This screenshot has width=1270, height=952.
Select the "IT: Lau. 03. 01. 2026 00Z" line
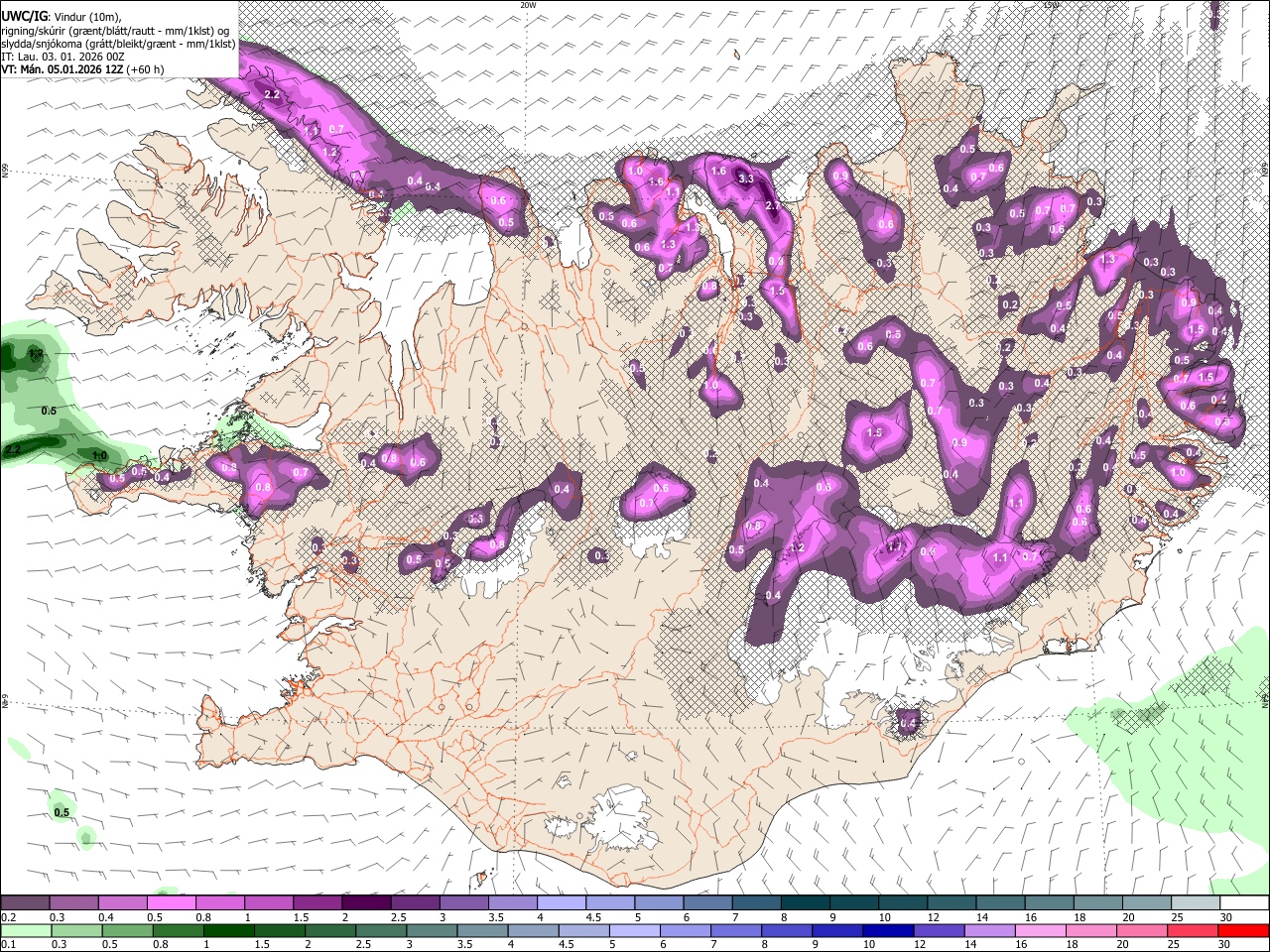point(63,57)
